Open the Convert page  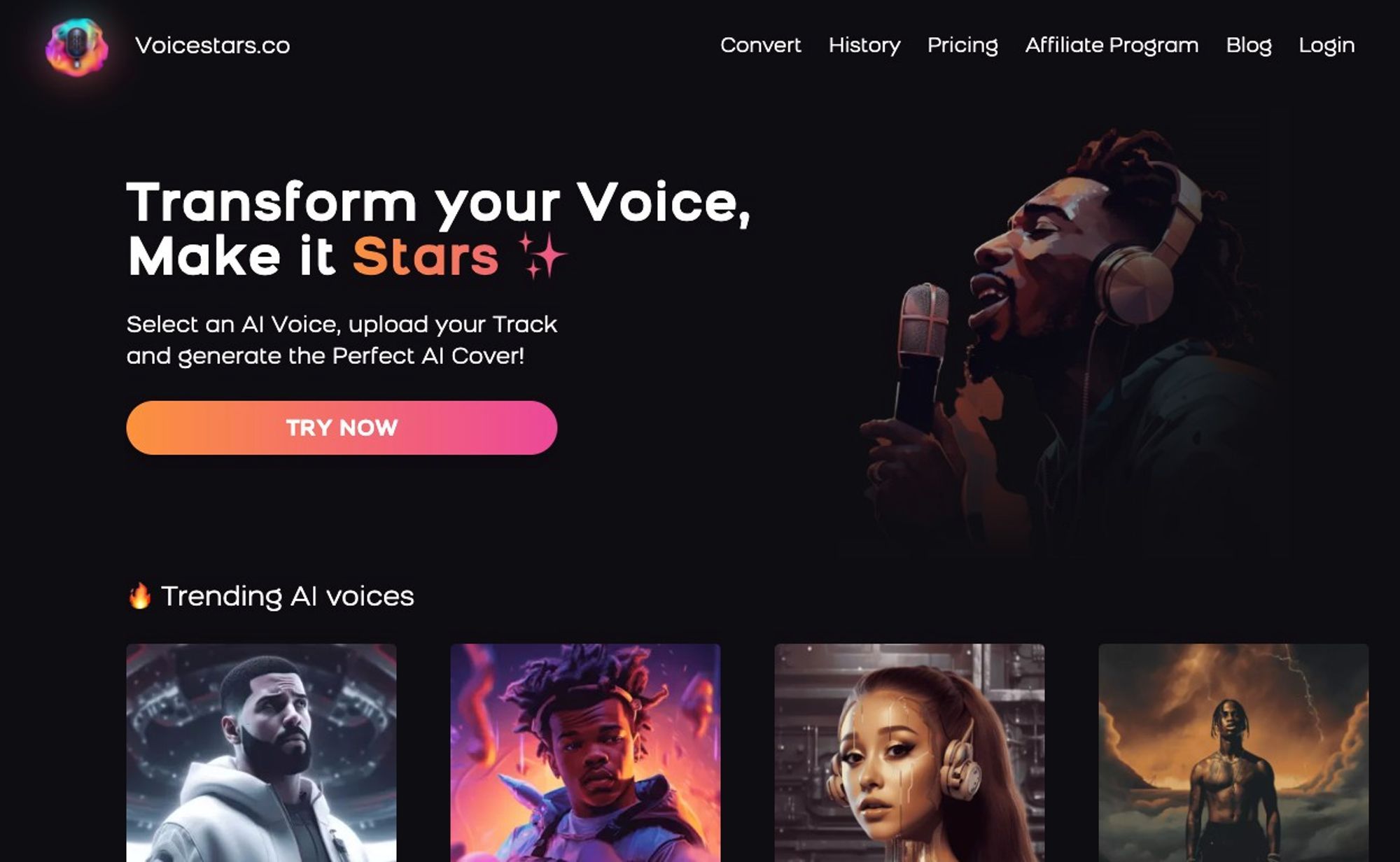point(760,45)
